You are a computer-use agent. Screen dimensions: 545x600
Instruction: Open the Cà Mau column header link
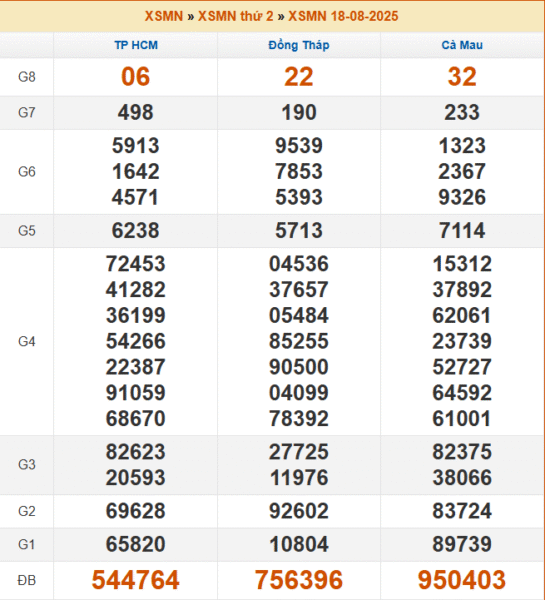462,45
